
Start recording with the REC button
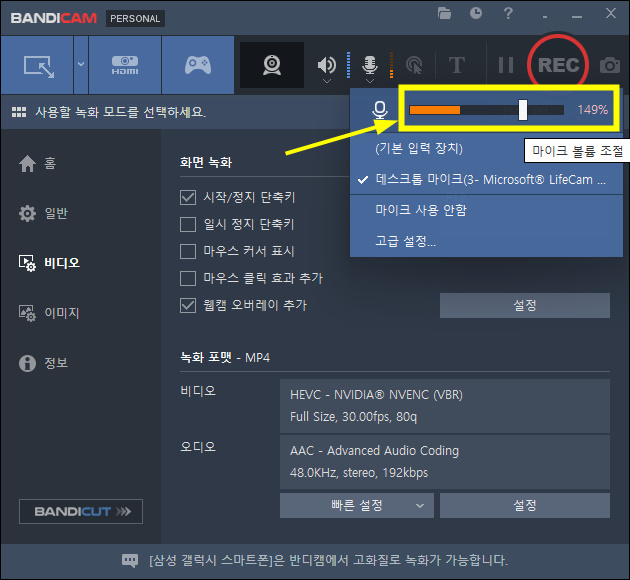coord(558,65)
